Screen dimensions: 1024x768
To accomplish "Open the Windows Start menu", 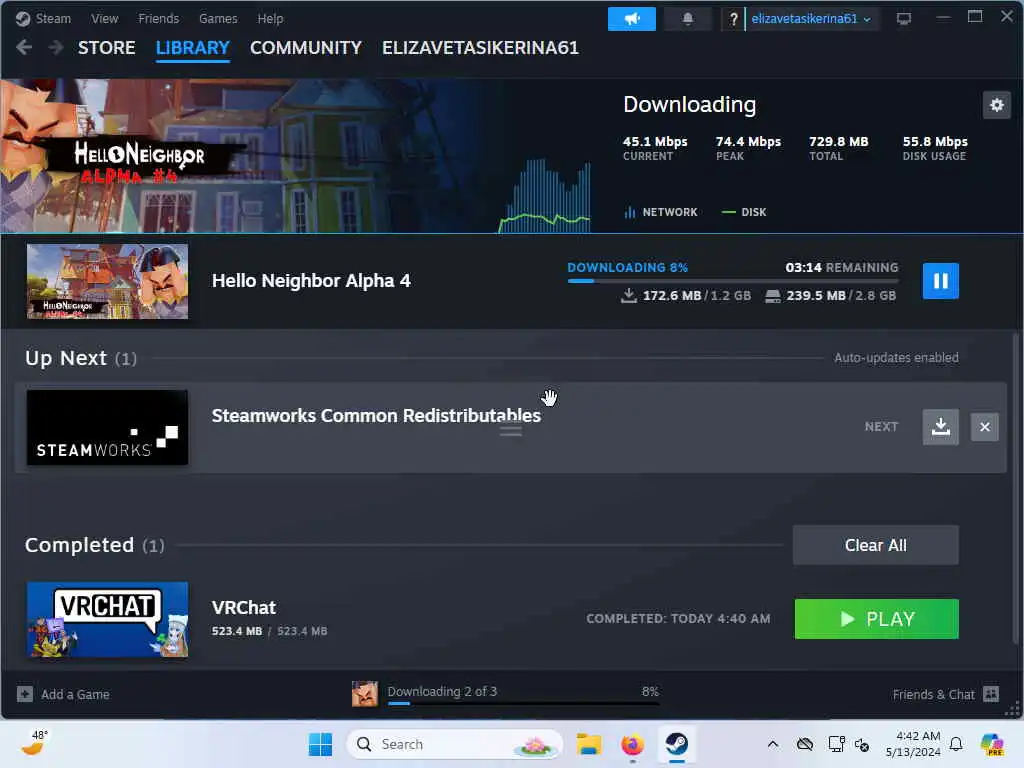I will (x=320, y=744).
